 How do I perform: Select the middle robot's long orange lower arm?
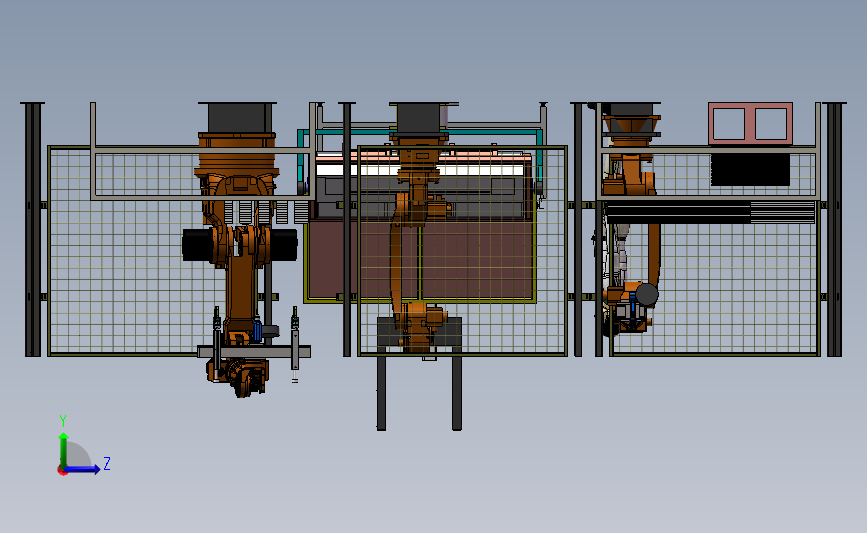coord(398,260)
